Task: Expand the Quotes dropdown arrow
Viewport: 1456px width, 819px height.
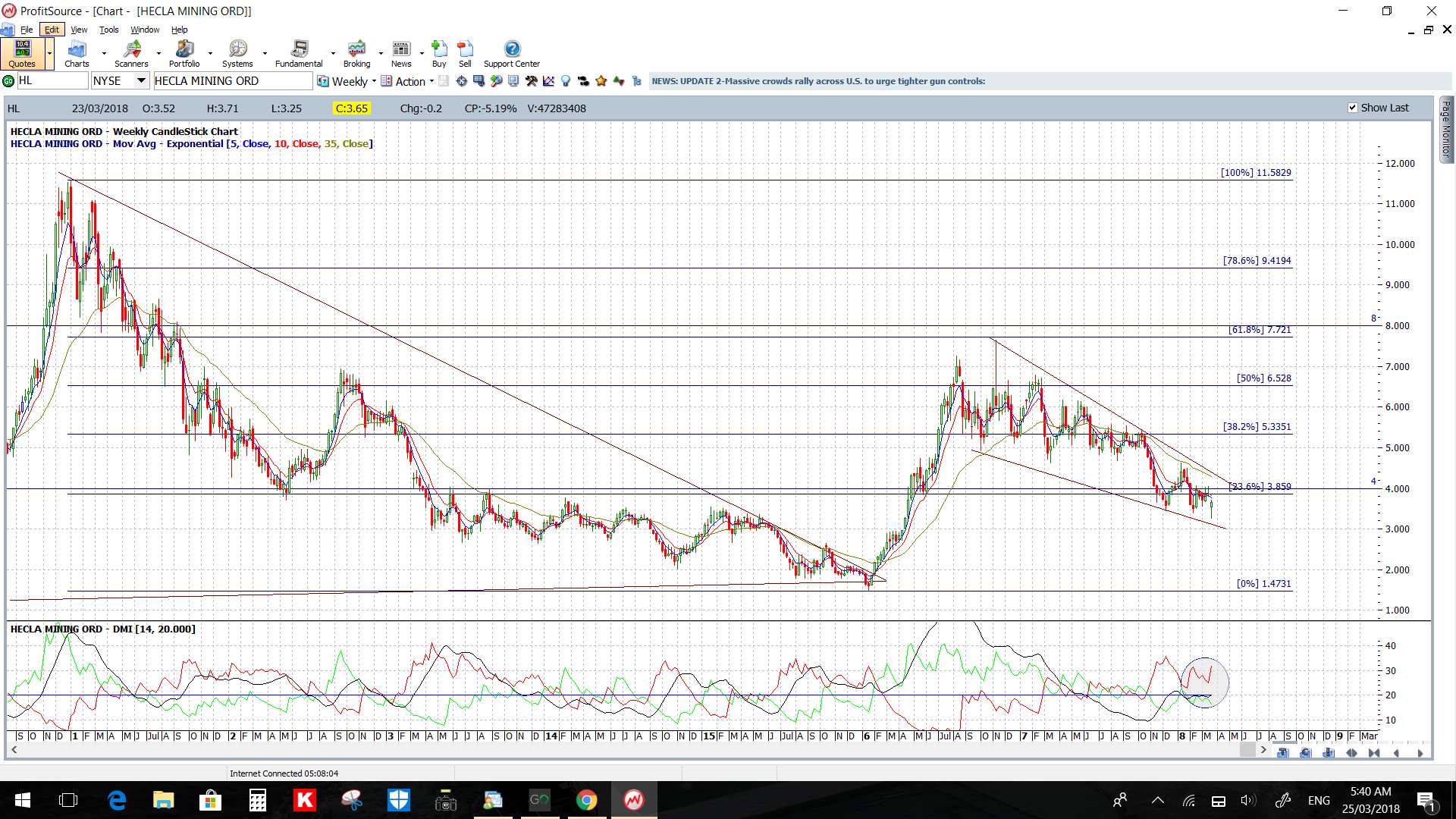Action: 50,53
